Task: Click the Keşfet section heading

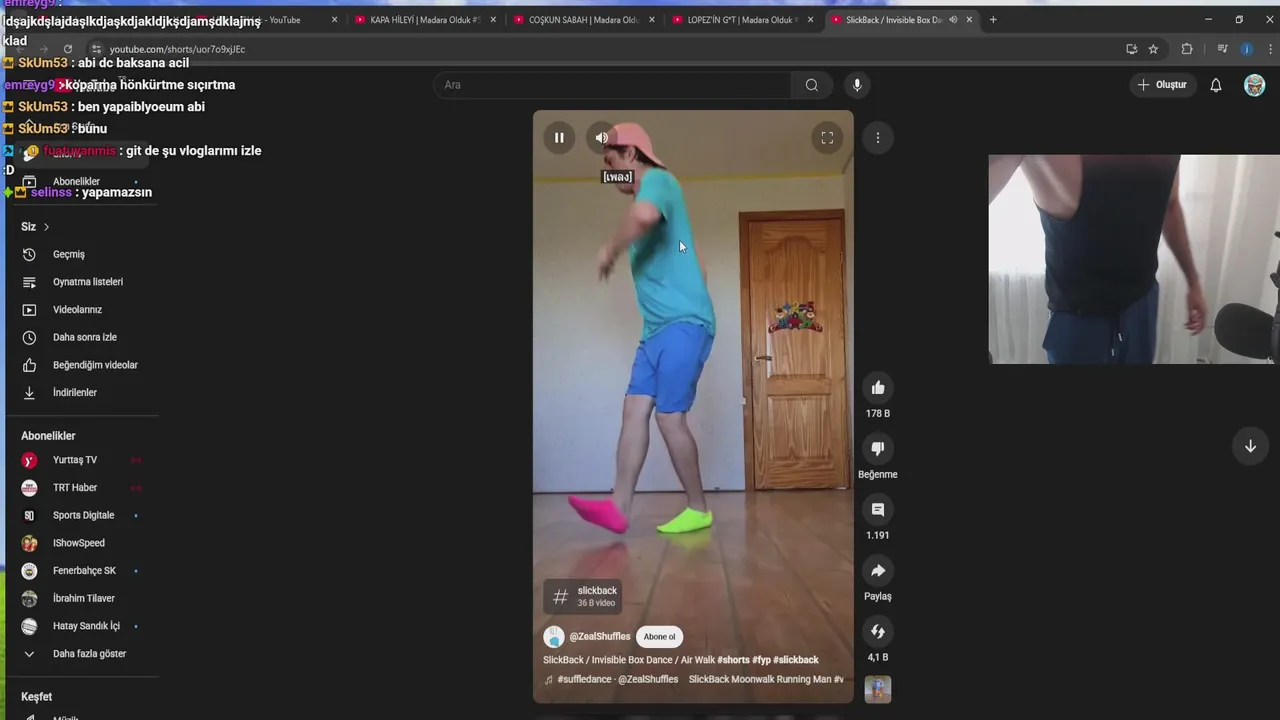Action: tap(37, 697)
